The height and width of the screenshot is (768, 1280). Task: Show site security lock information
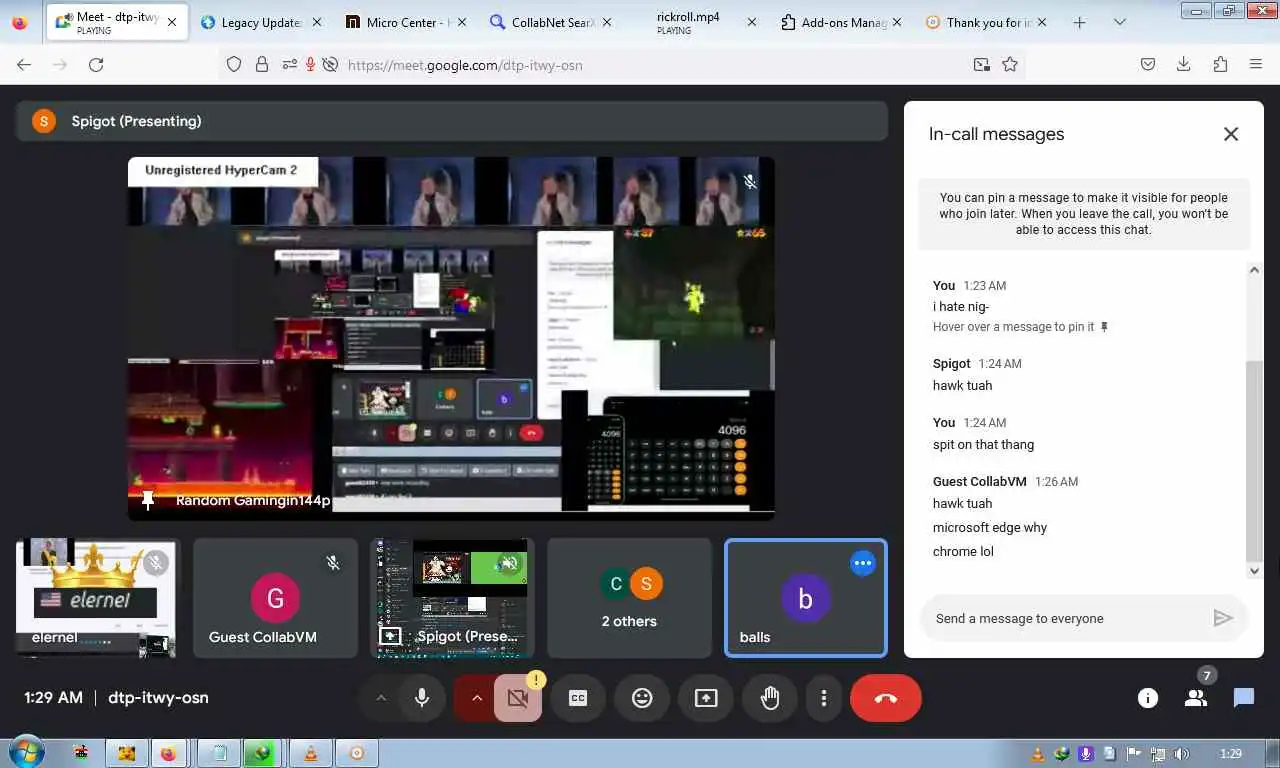point(262,65)
